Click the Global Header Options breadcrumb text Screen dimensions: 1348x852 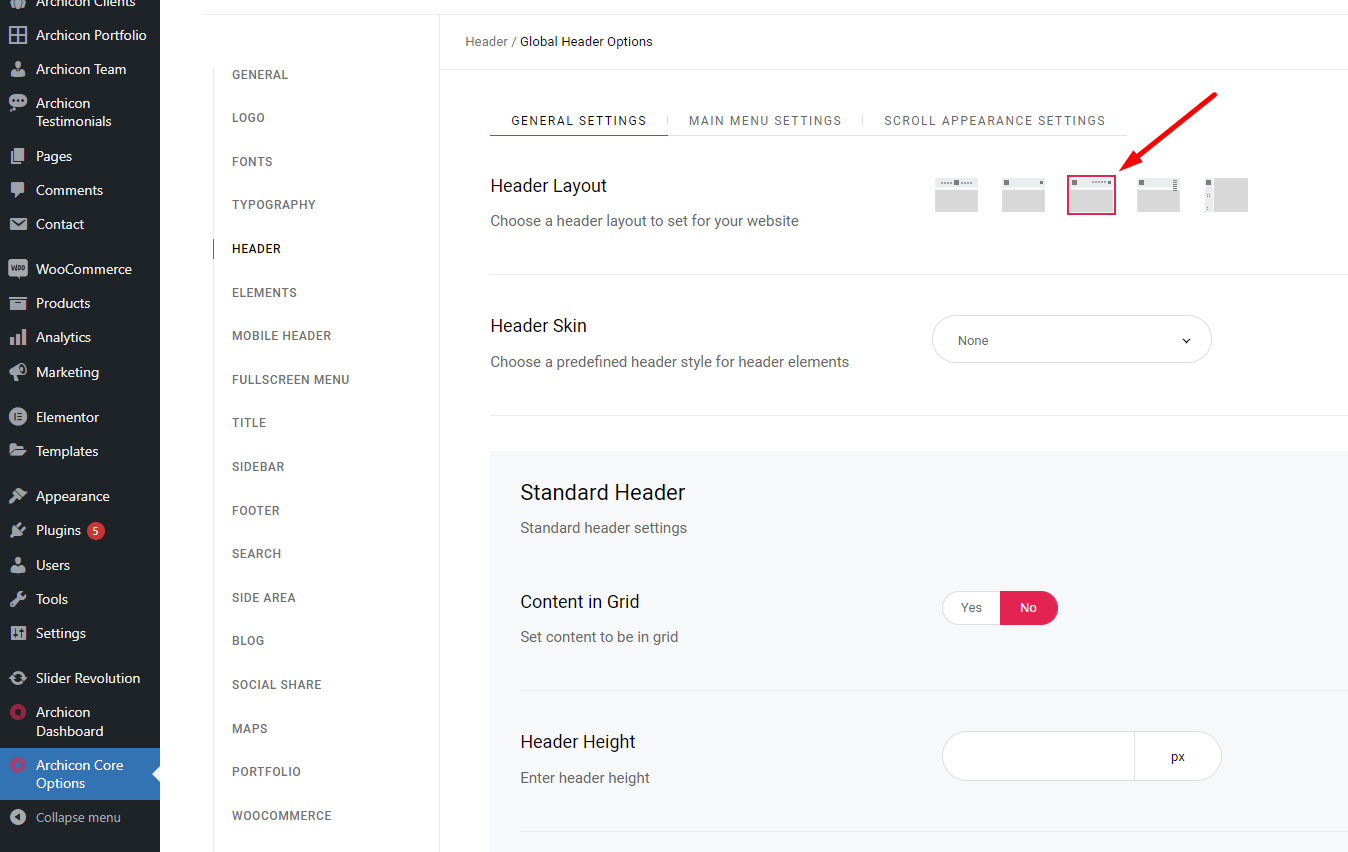pyautogui.click(x=586, y=42)
